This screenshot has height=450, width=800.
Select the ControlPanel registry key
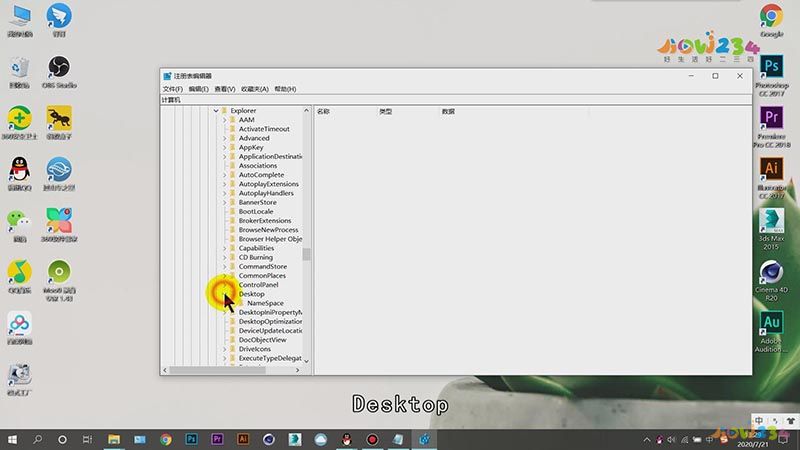click(x=258, y=285)
